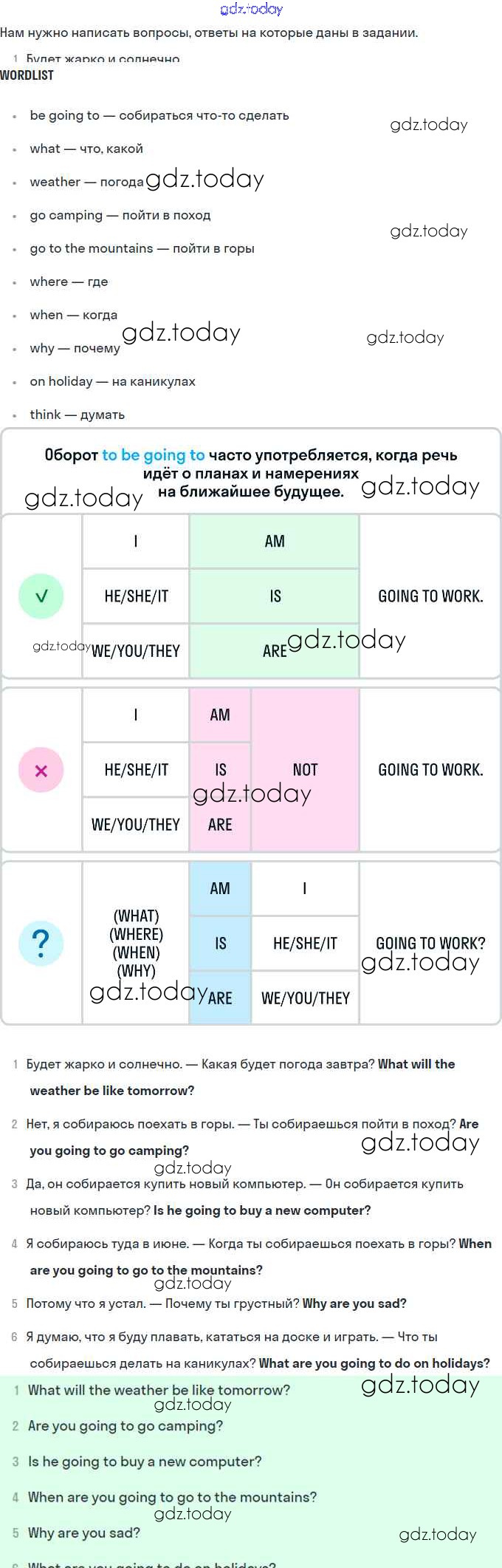Click the green AM cell in affirmative table
The height and width of the screenshot is (1568, 502).
coord(275,542)
